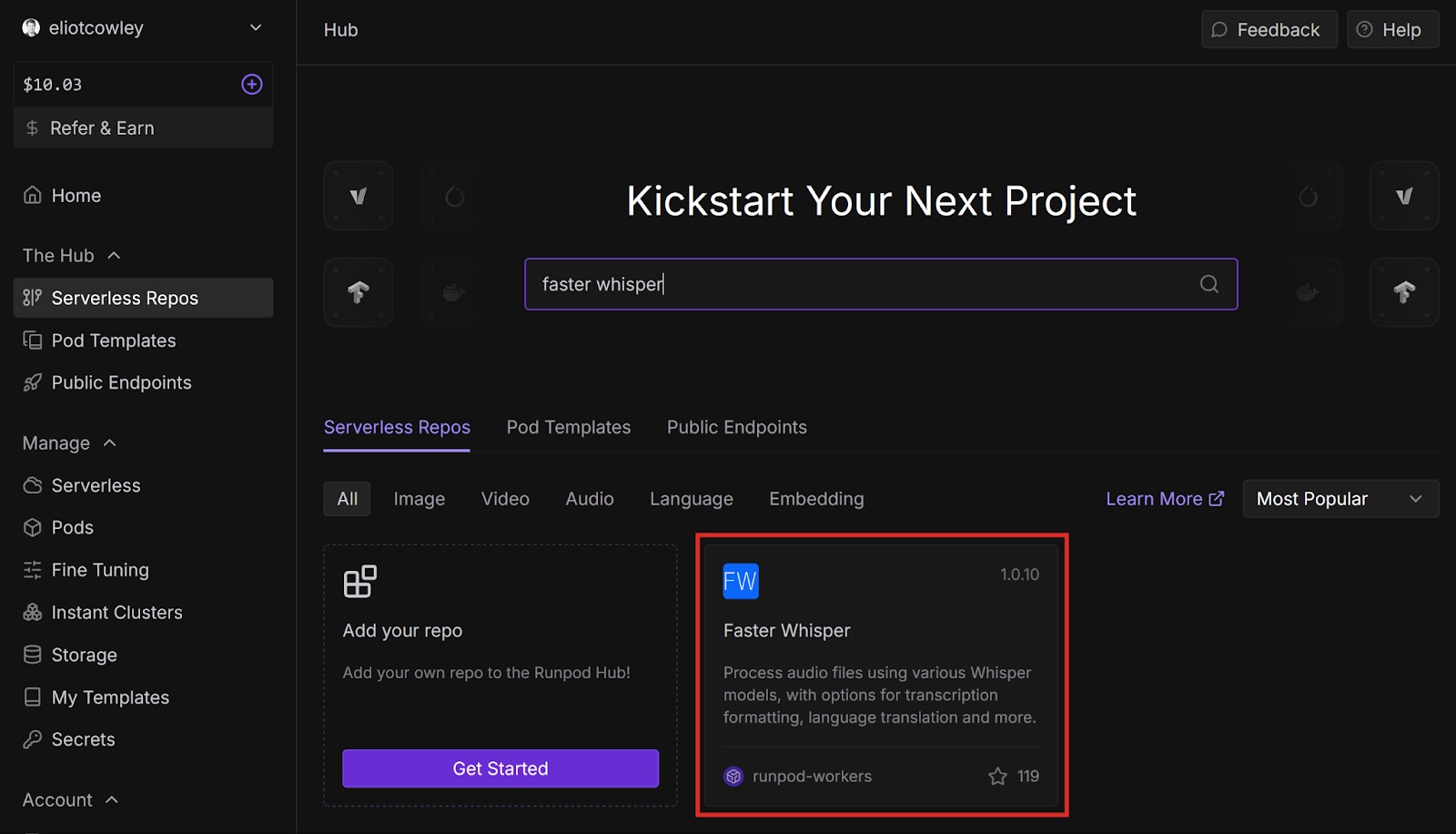
Task: Click the FW logo on Faster Whisper card
Action: [741, 581]
